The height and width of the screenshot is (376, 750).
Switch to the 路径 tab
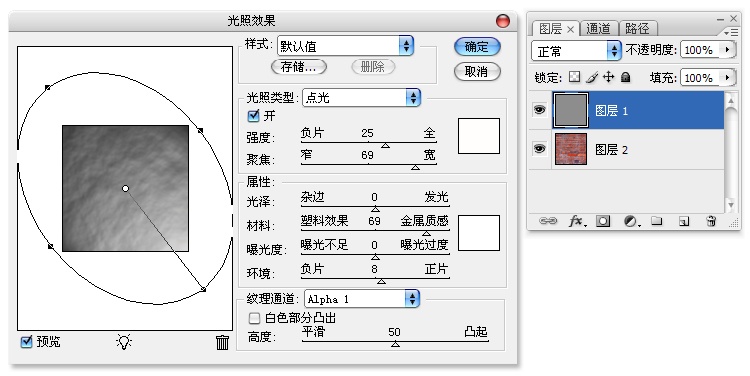coord(637,29)
